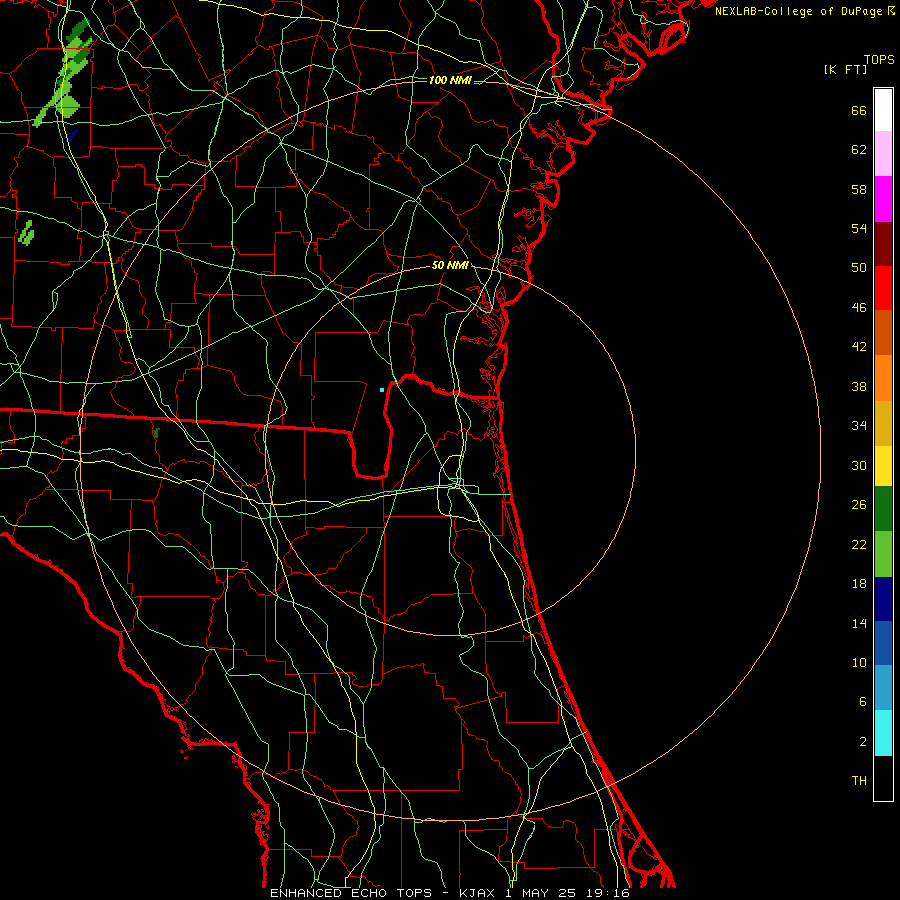Click the '50' legend value

859,268
